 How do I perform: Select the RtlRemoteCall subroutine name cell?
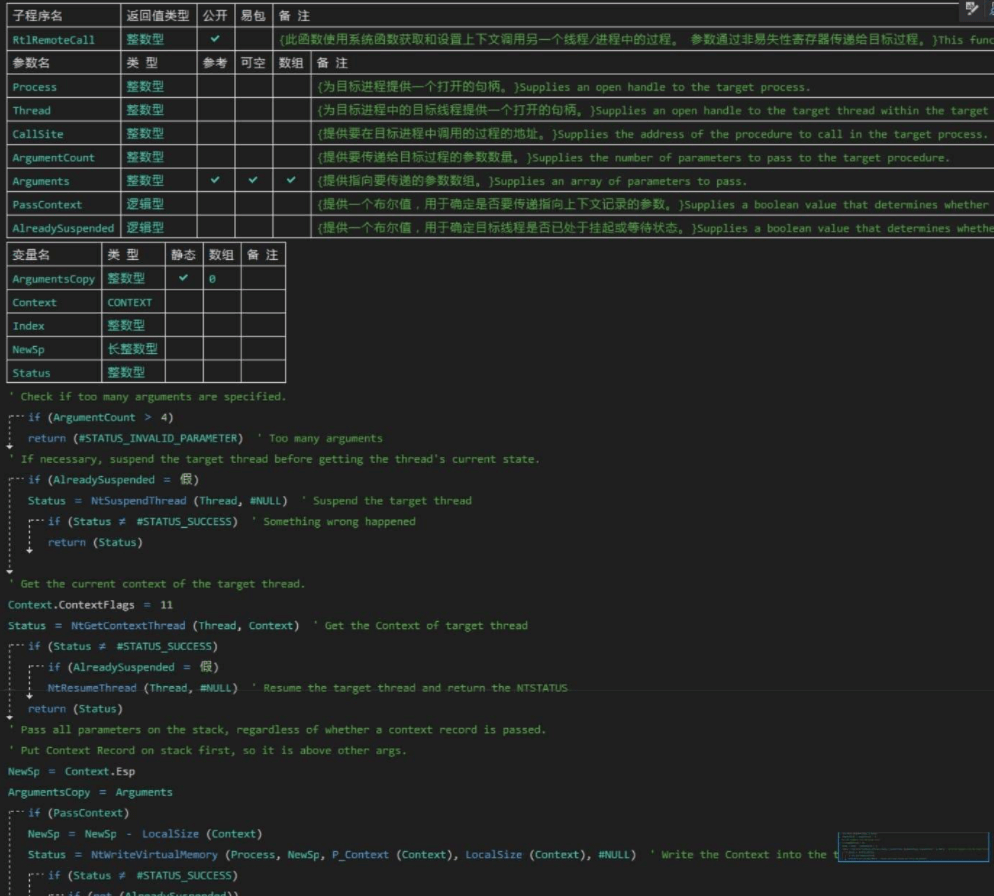coord(53,40)
